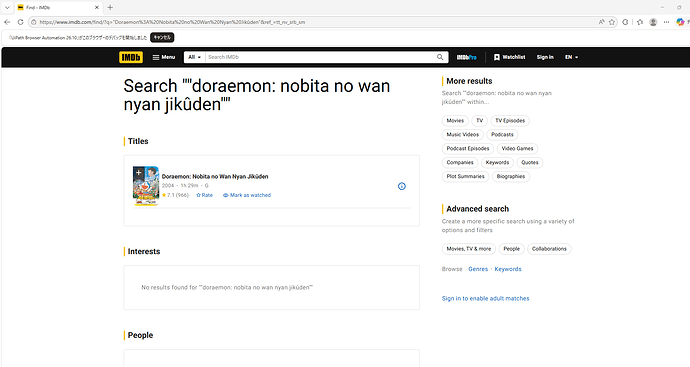Open IMDbPro link
Image resolution: width=690 pixels, height=367 pixels.
(466, 57)
